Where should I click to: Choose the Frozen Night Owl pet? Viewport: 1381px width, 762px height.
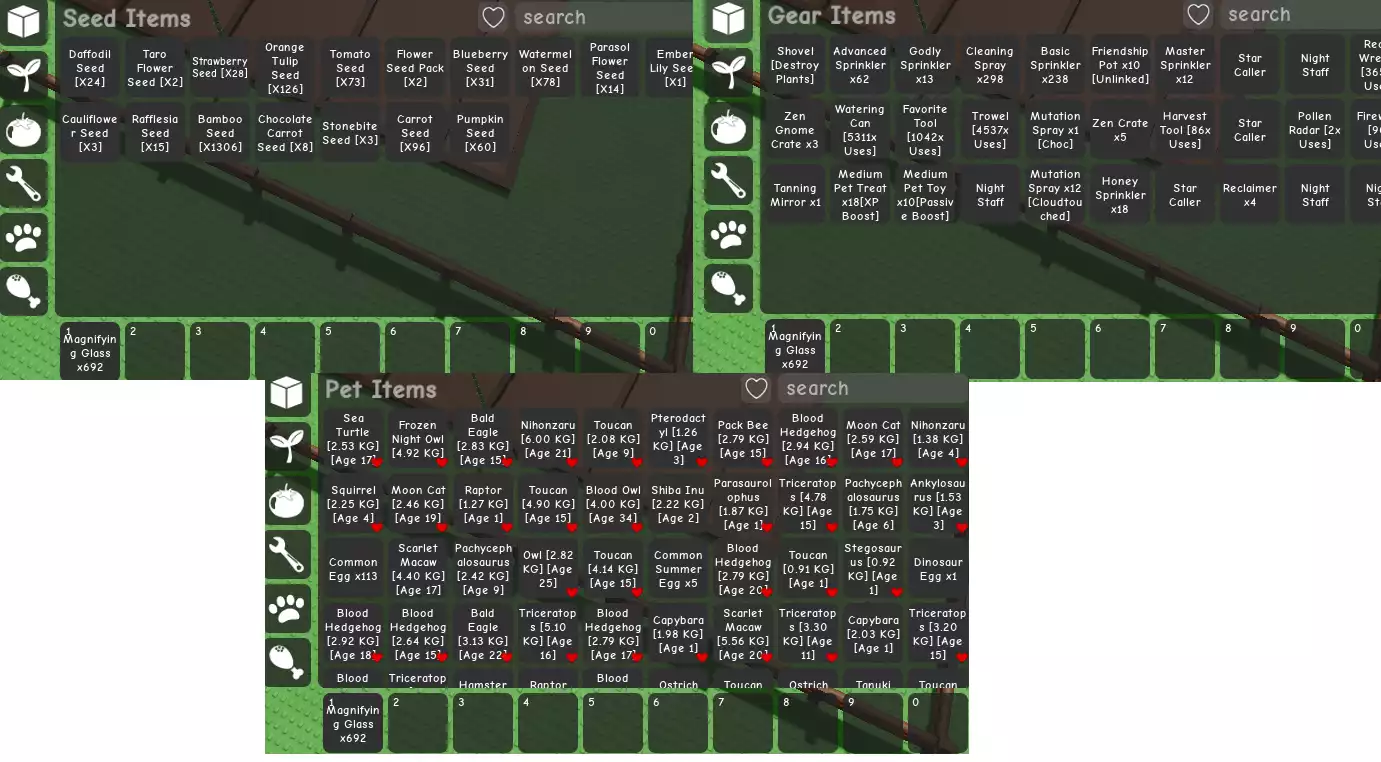tap(418, 439)
